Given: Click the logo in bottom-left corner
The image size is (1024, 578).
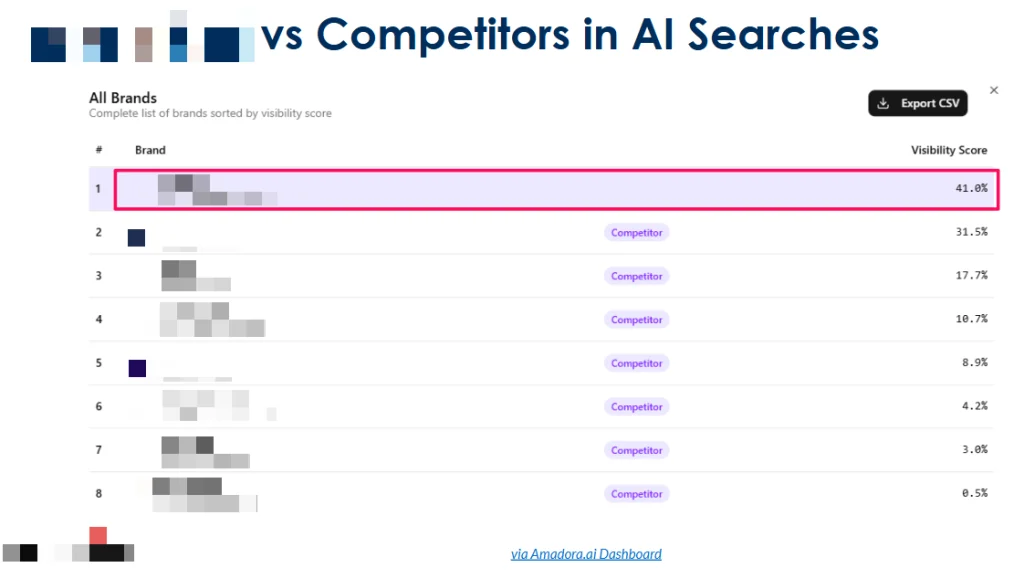Looking at the screenshot, I should coord(69,545).
